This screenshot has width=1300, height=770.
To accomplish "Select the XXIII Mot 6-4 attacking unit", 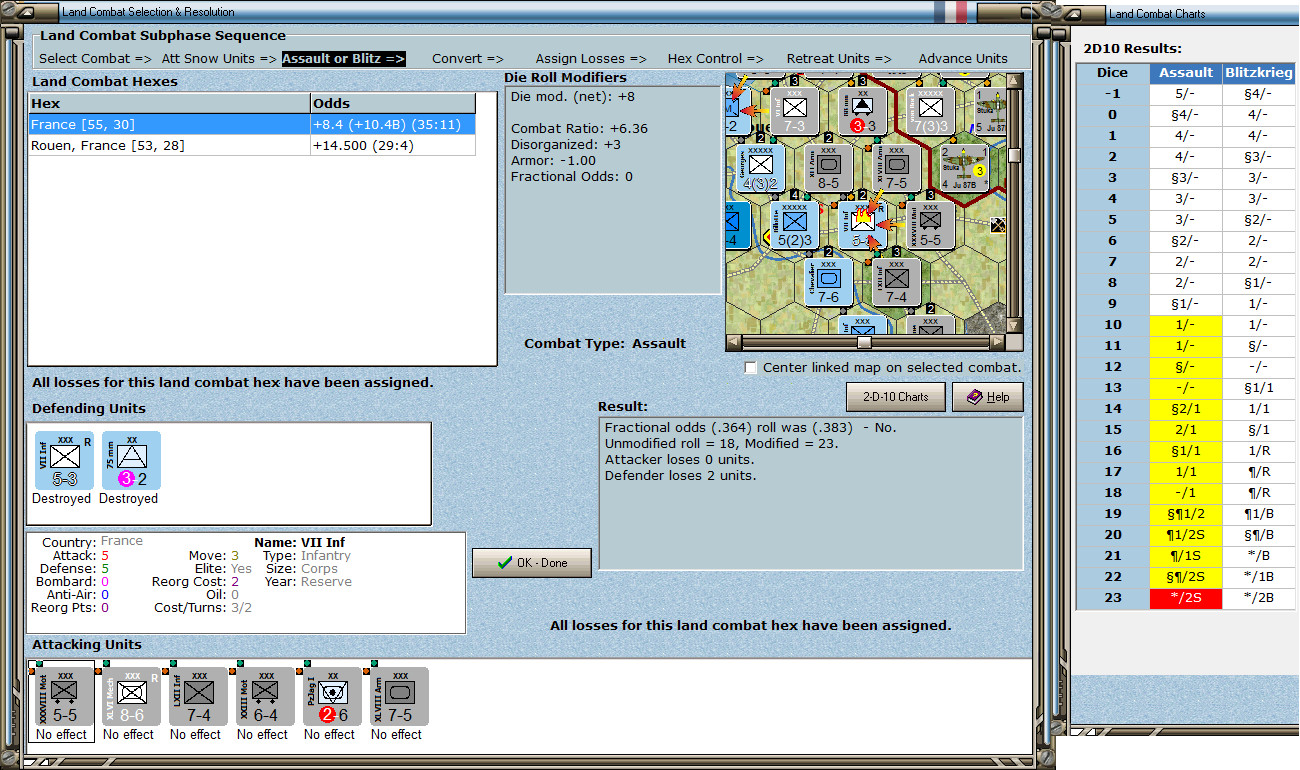I will coord(266,696).
